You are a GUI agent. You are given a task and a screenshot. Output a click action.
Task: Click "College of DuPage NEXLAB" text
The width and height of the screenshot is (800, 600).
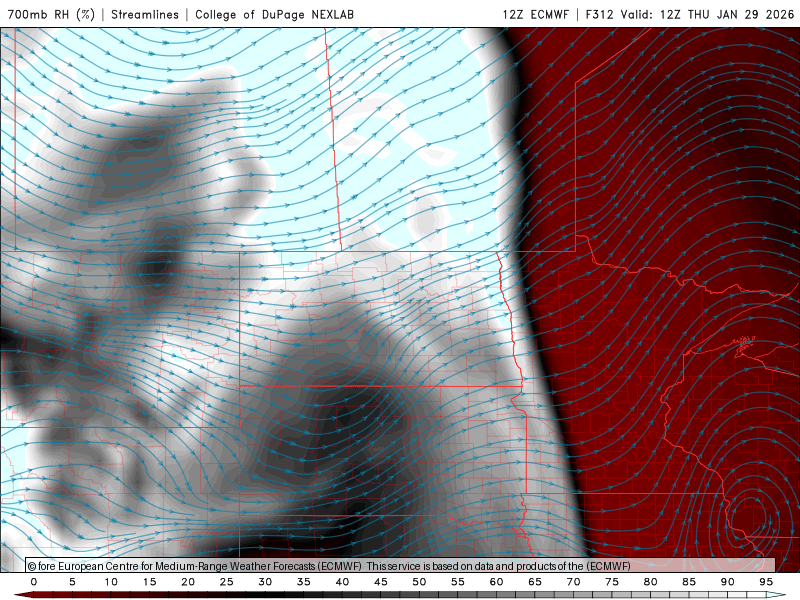click(274, 14)
